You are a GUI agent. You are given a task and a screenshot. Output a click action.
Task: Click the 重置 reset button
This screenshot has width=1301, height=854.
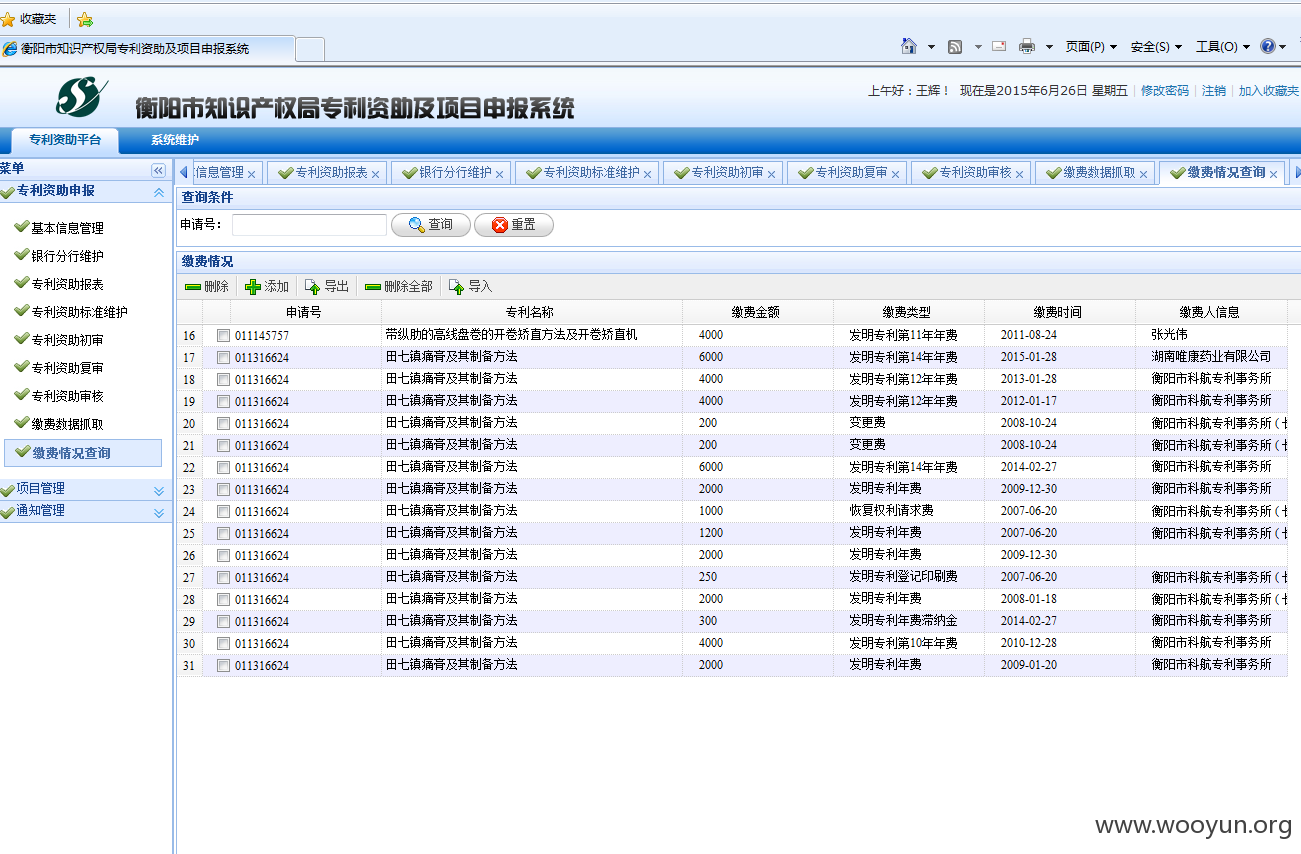pyautogui.click(x=514, y=225)
